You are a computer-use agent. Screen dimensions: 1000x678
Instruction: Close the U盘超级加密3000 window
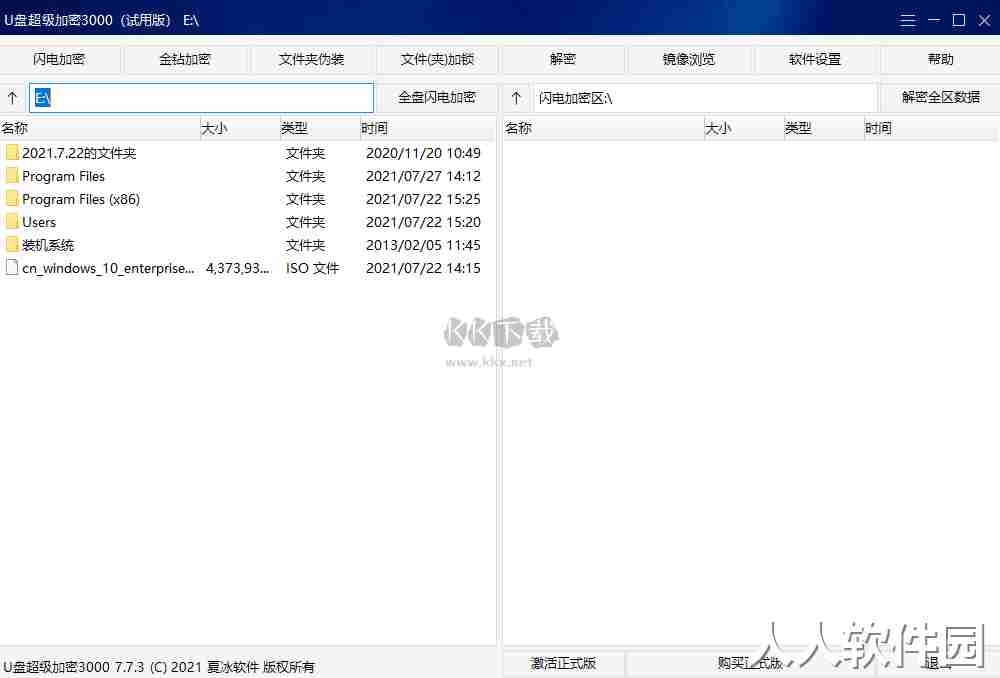tap(984, 20)
